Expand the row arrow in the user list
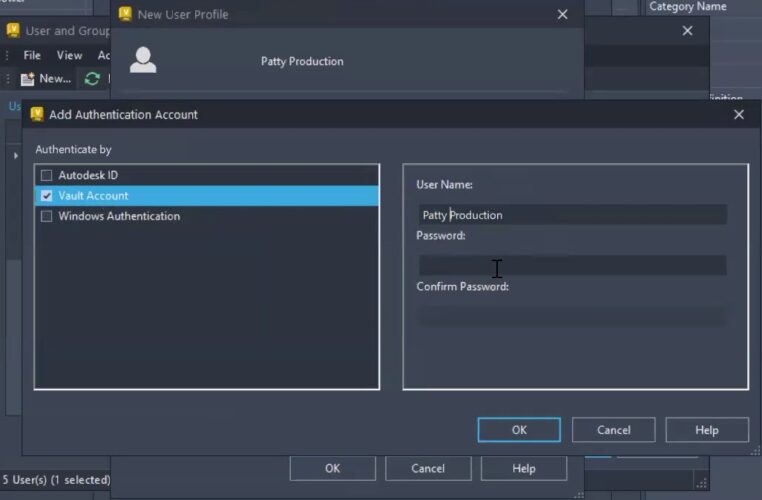762x500 pixels. [x=16, y=155]
